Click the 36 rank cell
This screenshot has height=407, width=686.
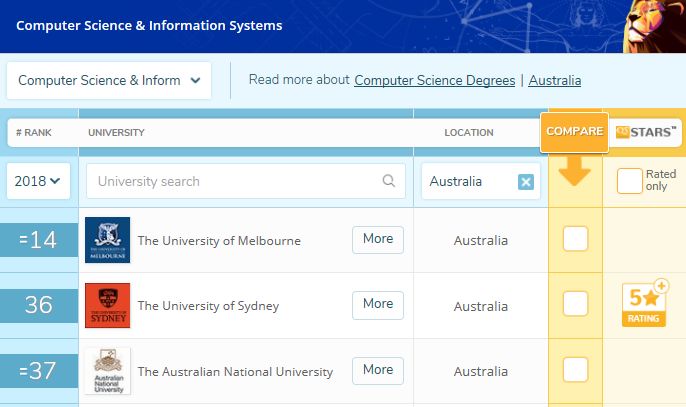point(38,305)
